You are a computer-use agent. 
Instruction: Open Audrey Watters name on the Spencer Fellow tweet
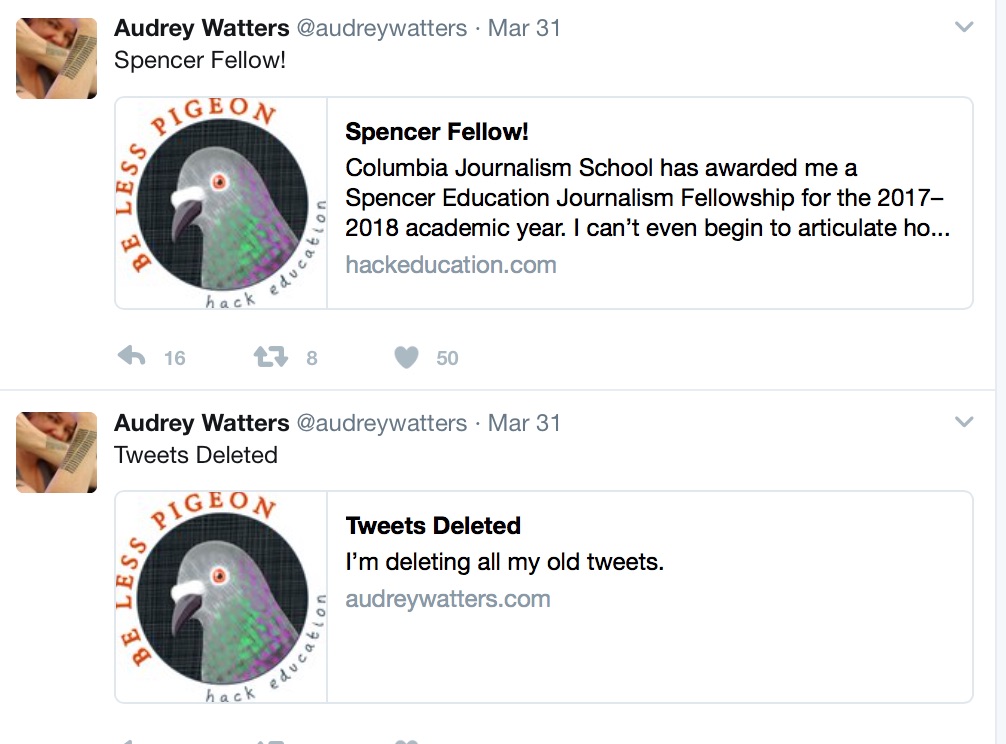201,28
